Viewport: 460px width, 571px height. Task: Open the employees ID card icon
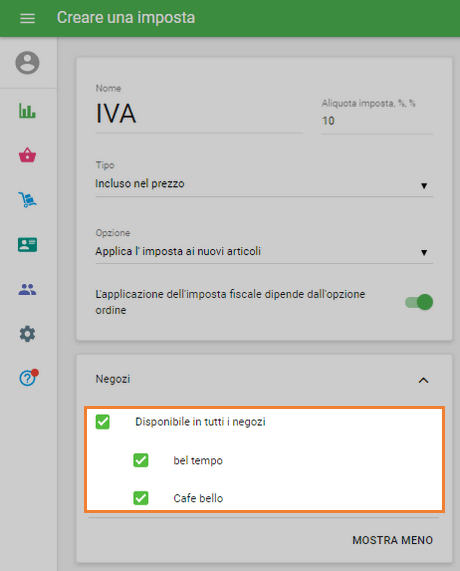coord(27,245)
